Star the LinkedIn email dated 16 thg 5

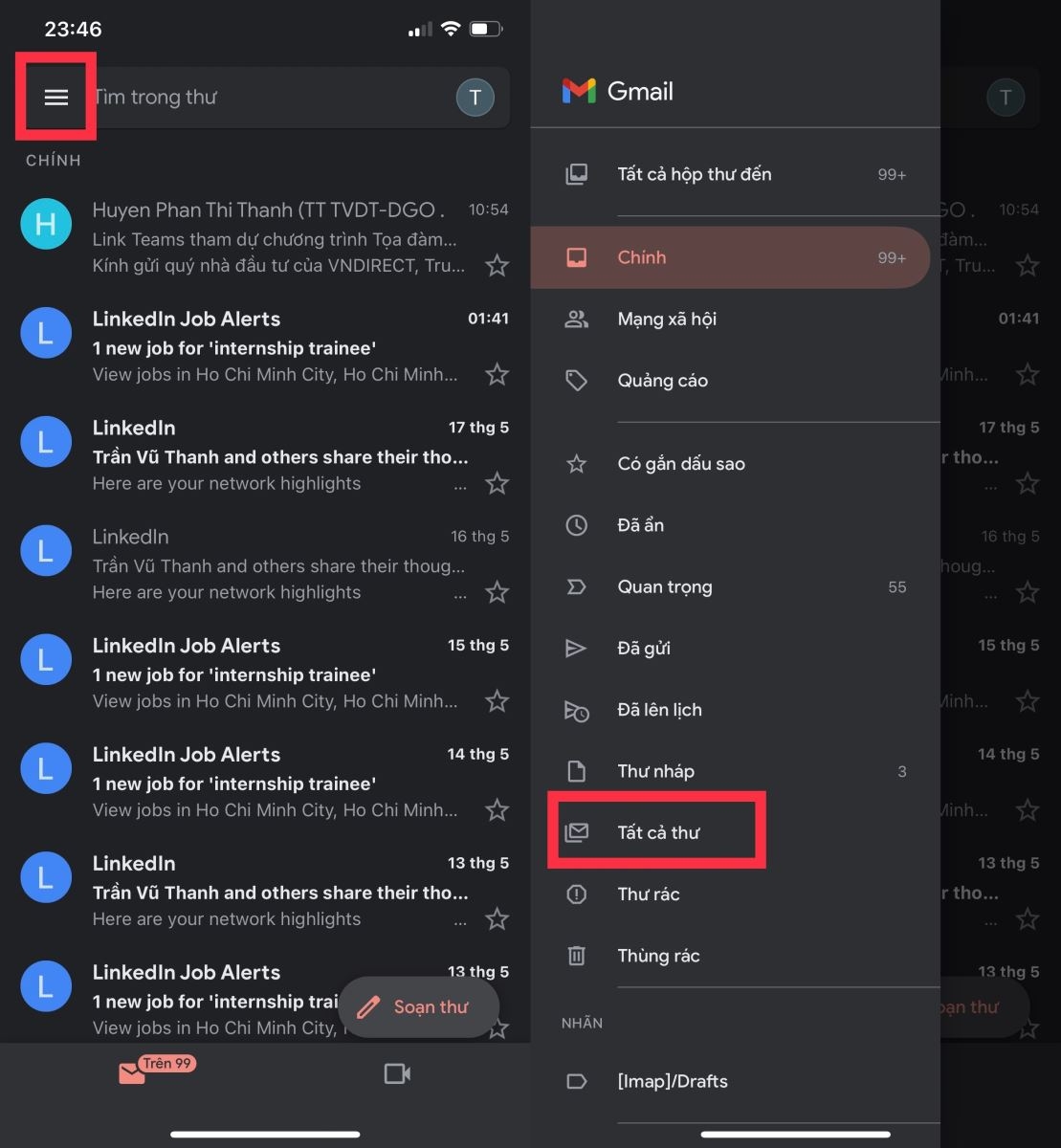coord(497,592)
